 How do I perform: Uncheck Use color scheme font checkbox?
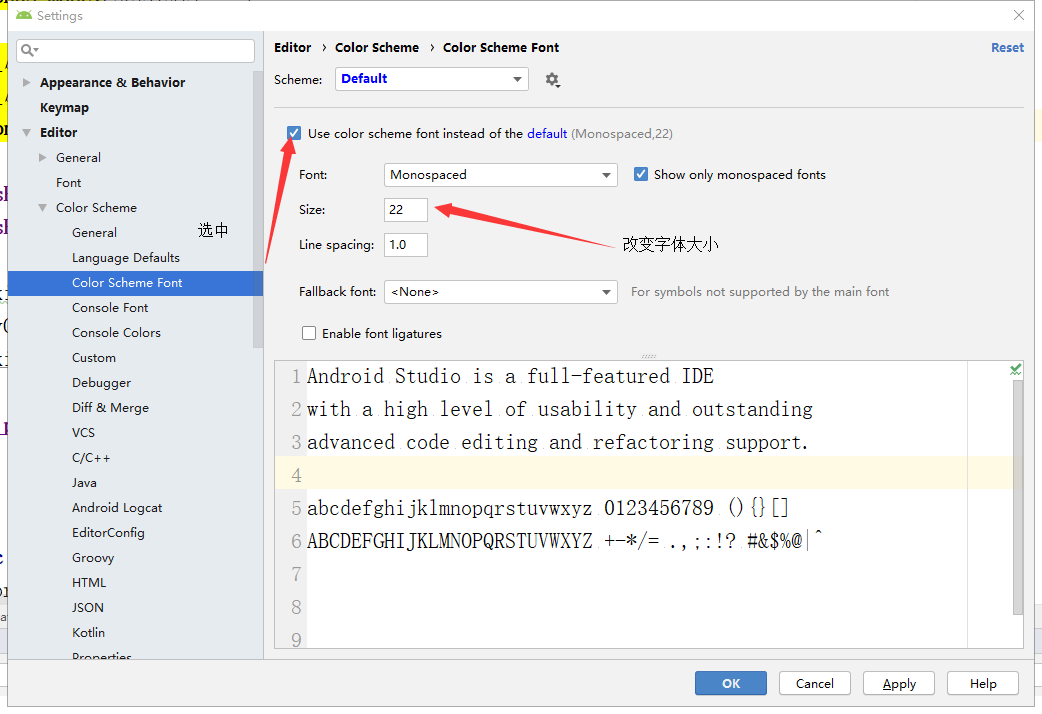pos(294,133)
